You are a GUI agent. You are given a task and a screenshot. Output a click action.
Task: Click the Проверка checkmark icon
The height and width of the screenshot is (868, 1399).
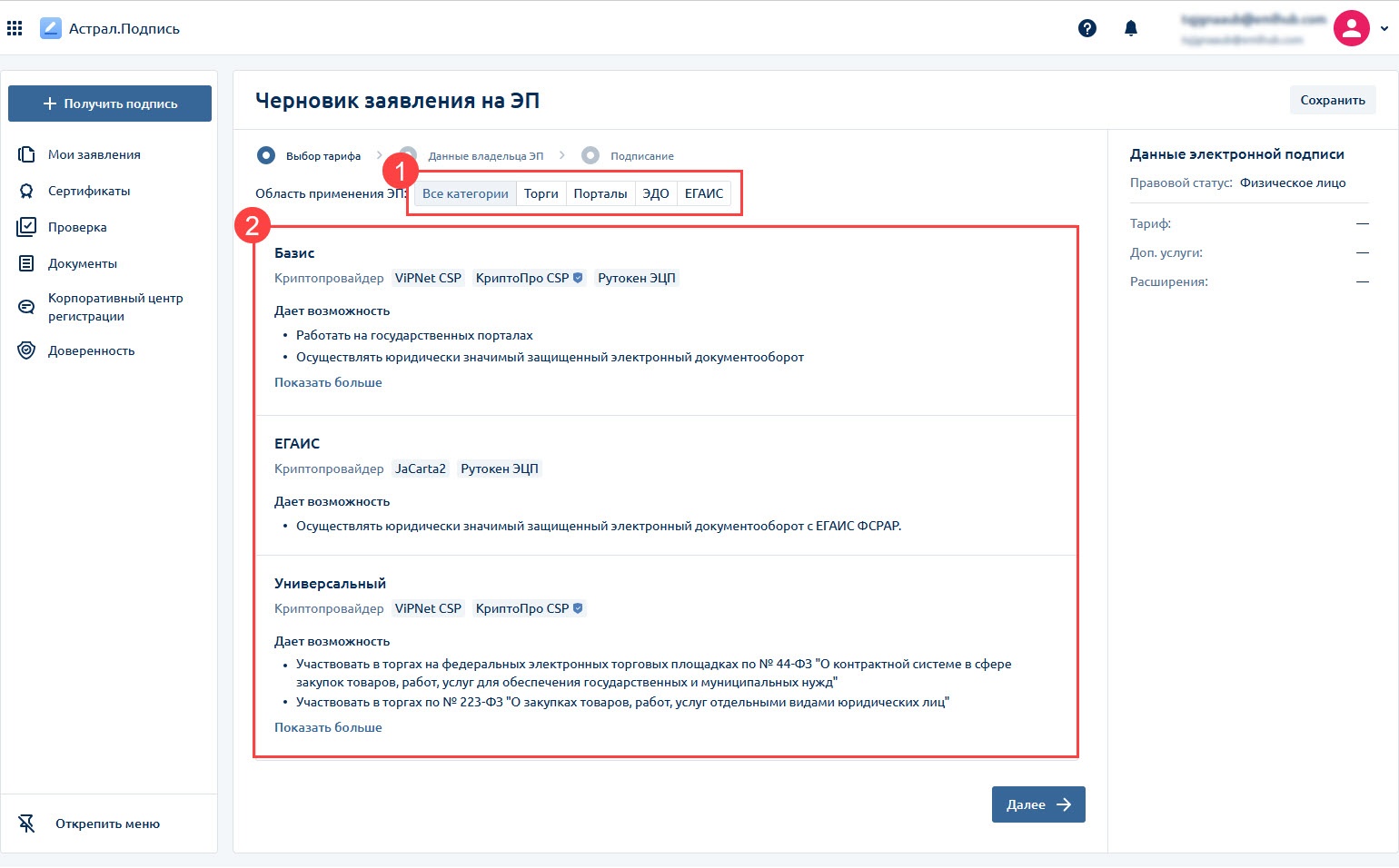pos(26,227)
